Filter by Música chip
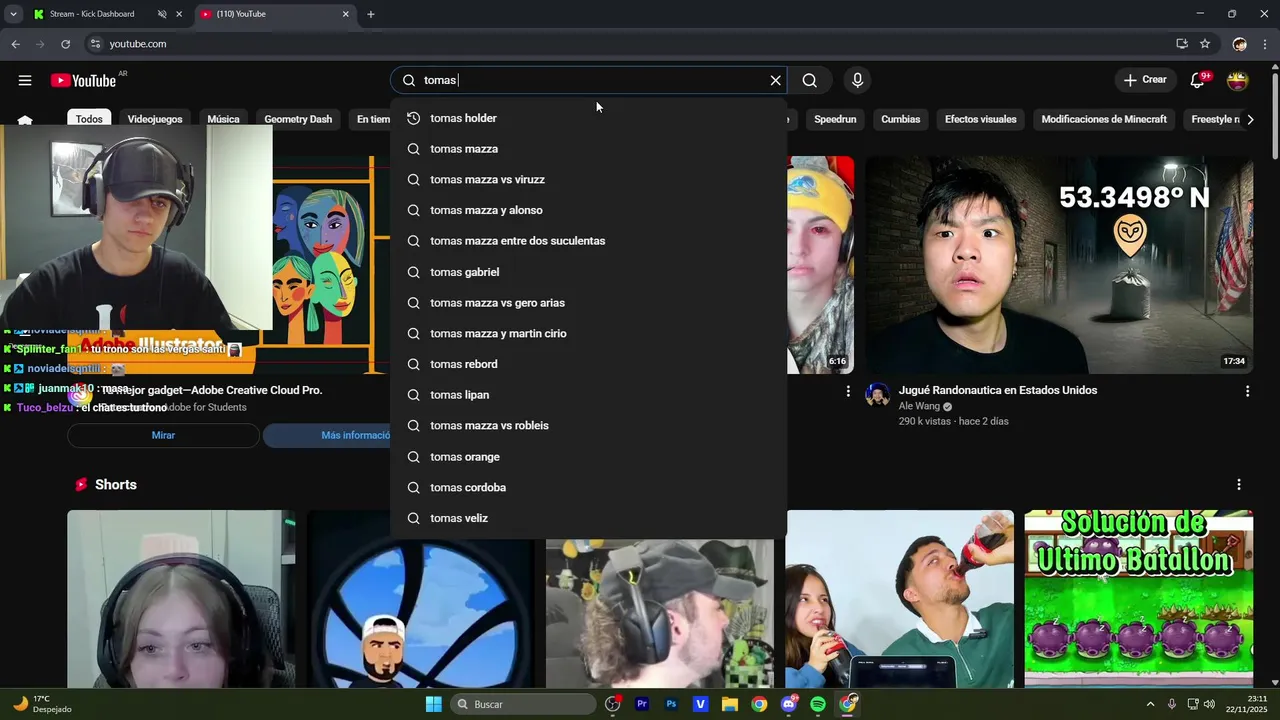1280x720 pixels. coord(223,119)
